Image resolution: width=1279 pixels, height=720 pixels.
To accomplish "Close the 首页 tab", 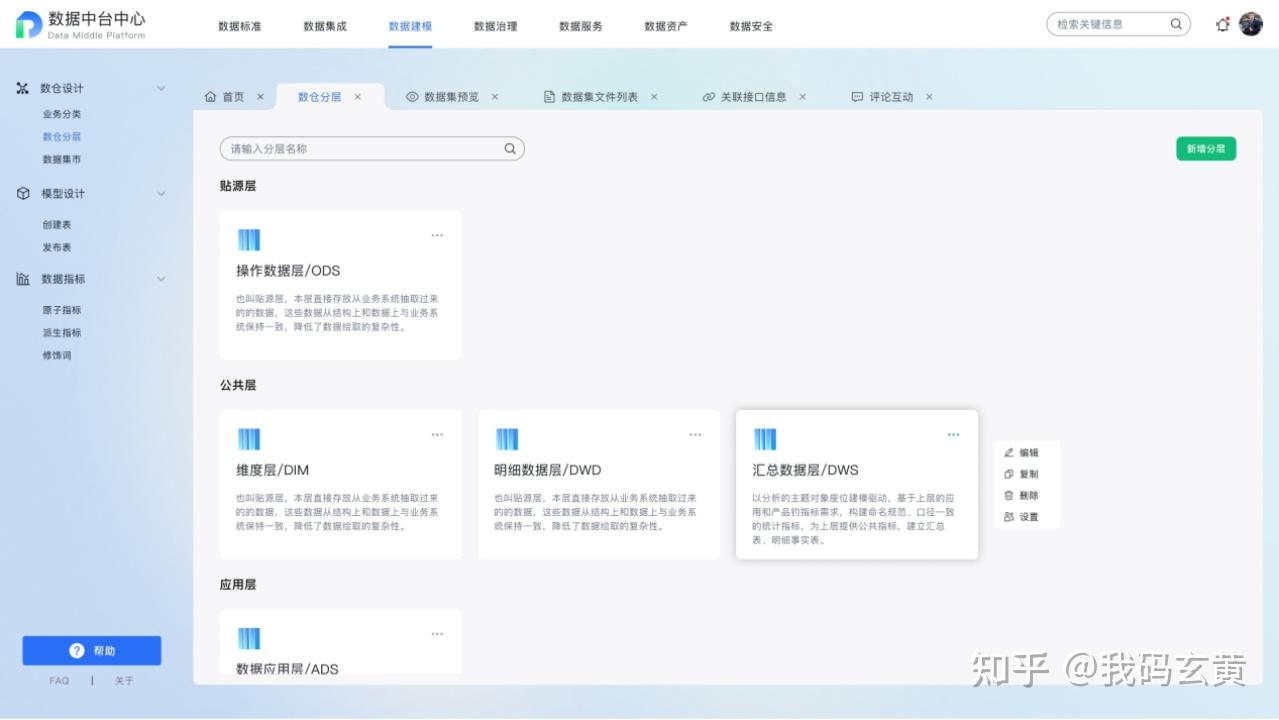I will tap(260, 97).
